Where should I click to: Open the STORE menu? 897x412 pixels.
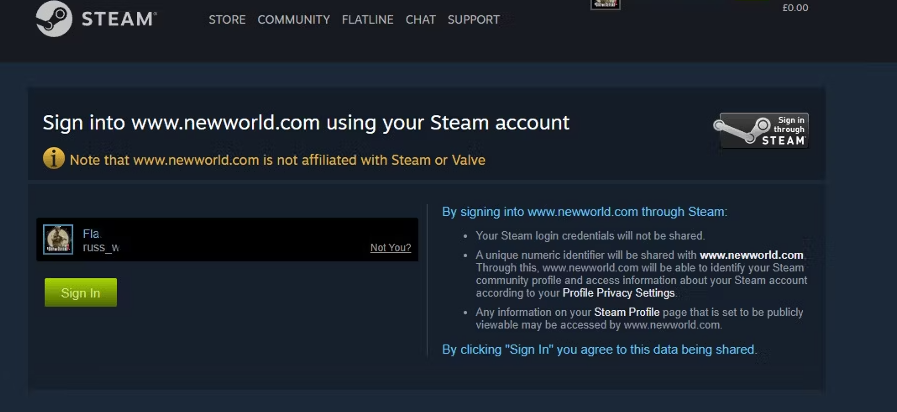227,19
